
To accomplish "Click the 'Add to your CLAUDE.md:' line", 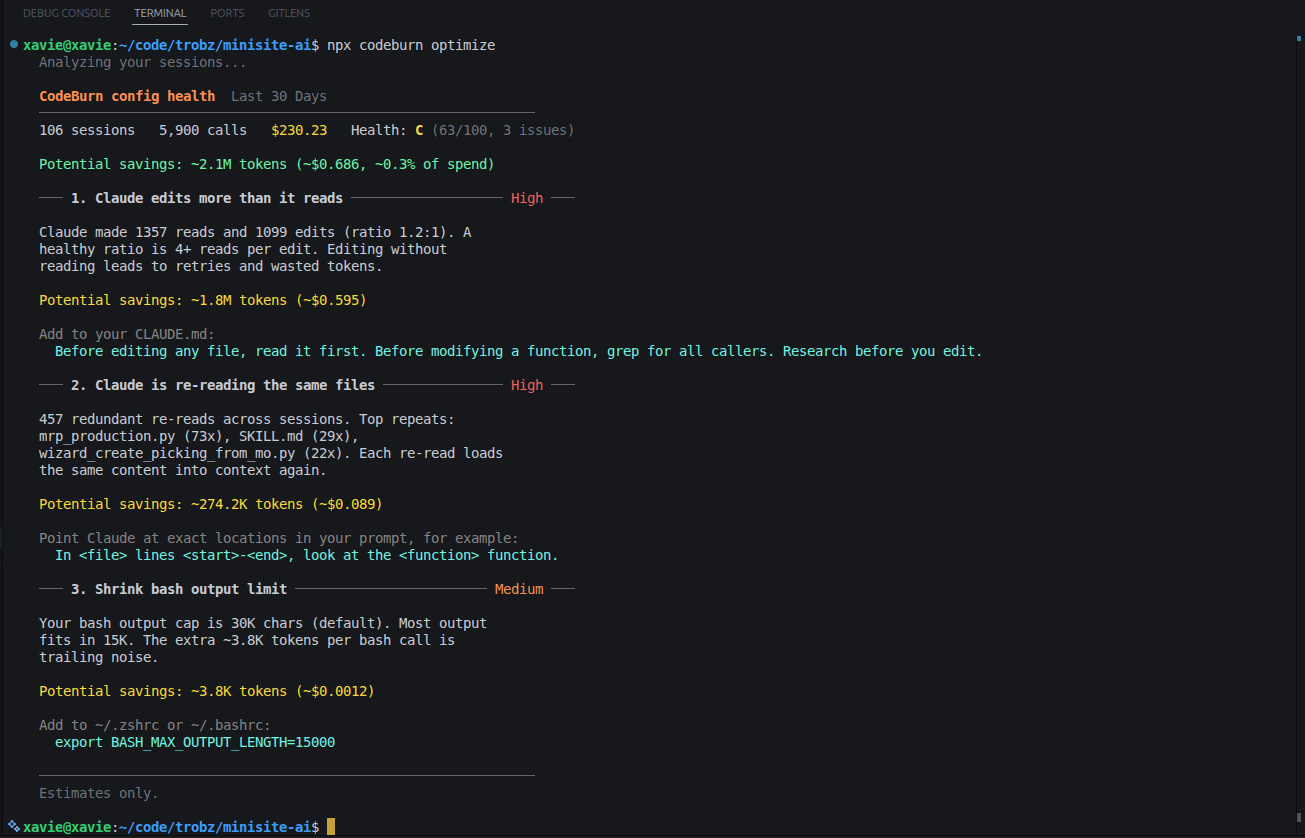I will pyautogui.click(x=127, y=334).
